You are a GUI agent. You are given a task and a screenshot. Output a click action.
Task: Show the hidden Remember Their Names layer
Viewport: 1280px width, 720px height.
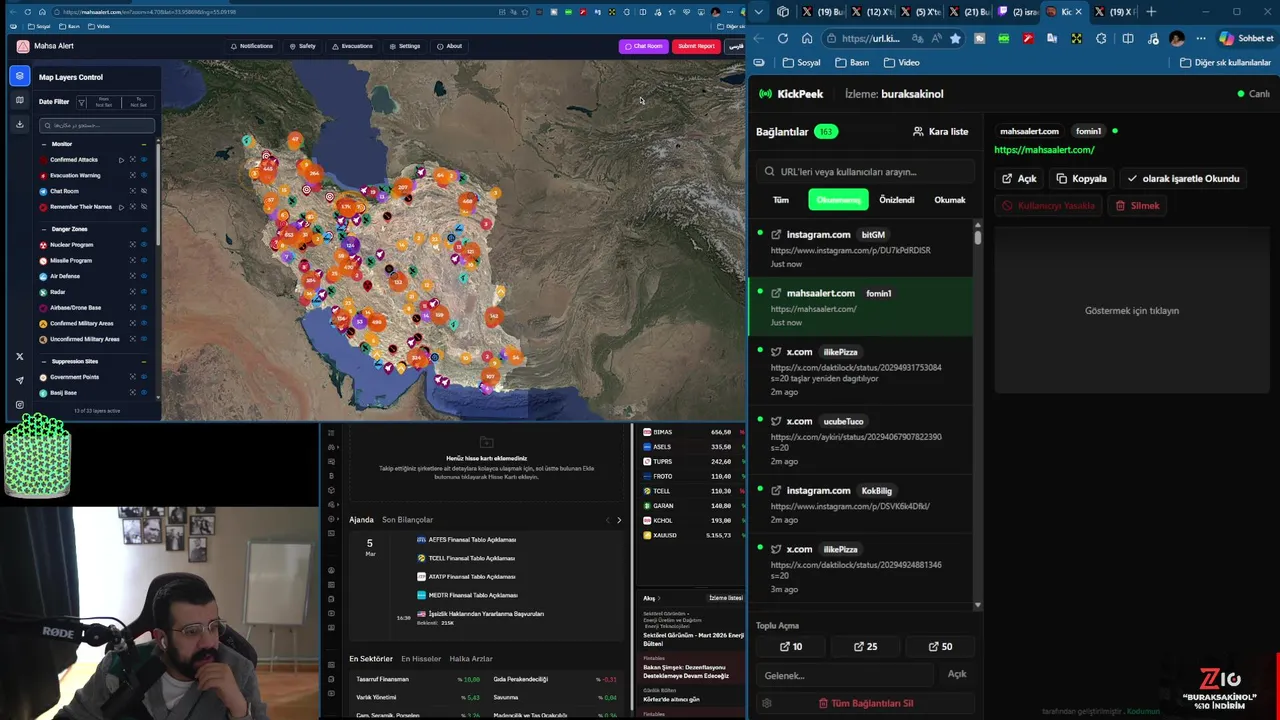pyautogui.click(x=144, y=207)
